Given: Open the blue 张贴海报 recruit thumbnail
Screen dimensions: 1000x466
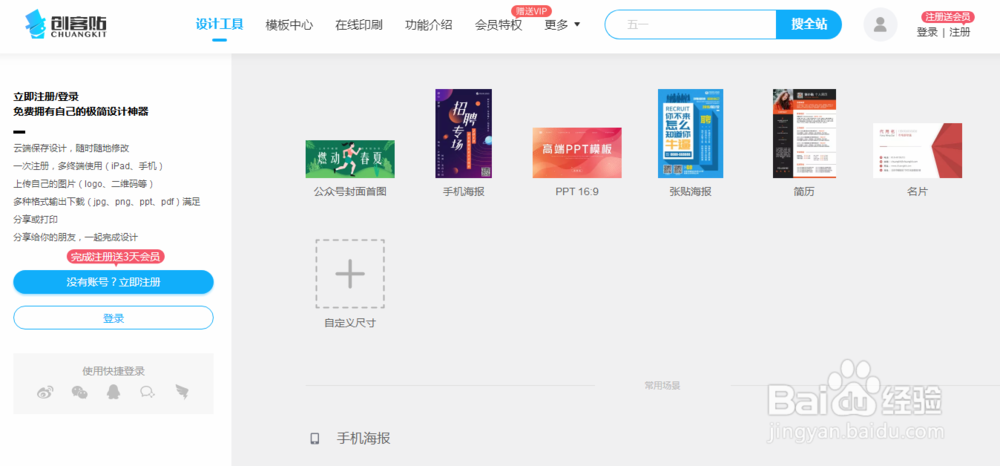Looking at the screenshot, I should pos(691,133).
